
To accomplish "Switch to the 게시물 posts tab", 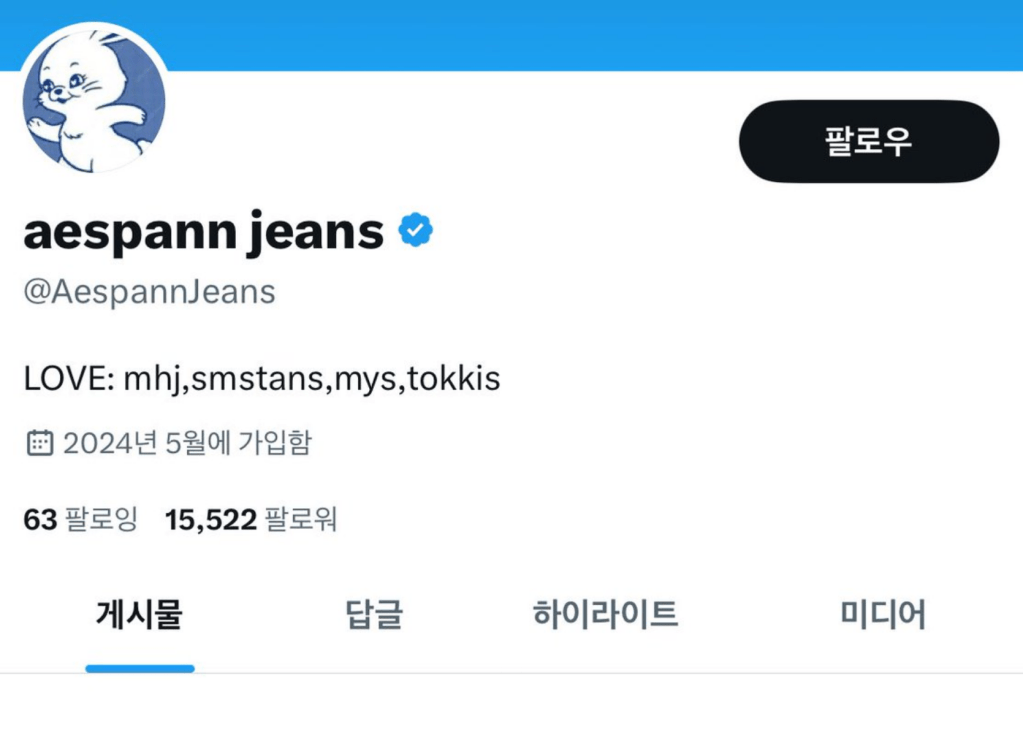I will 139,613.
